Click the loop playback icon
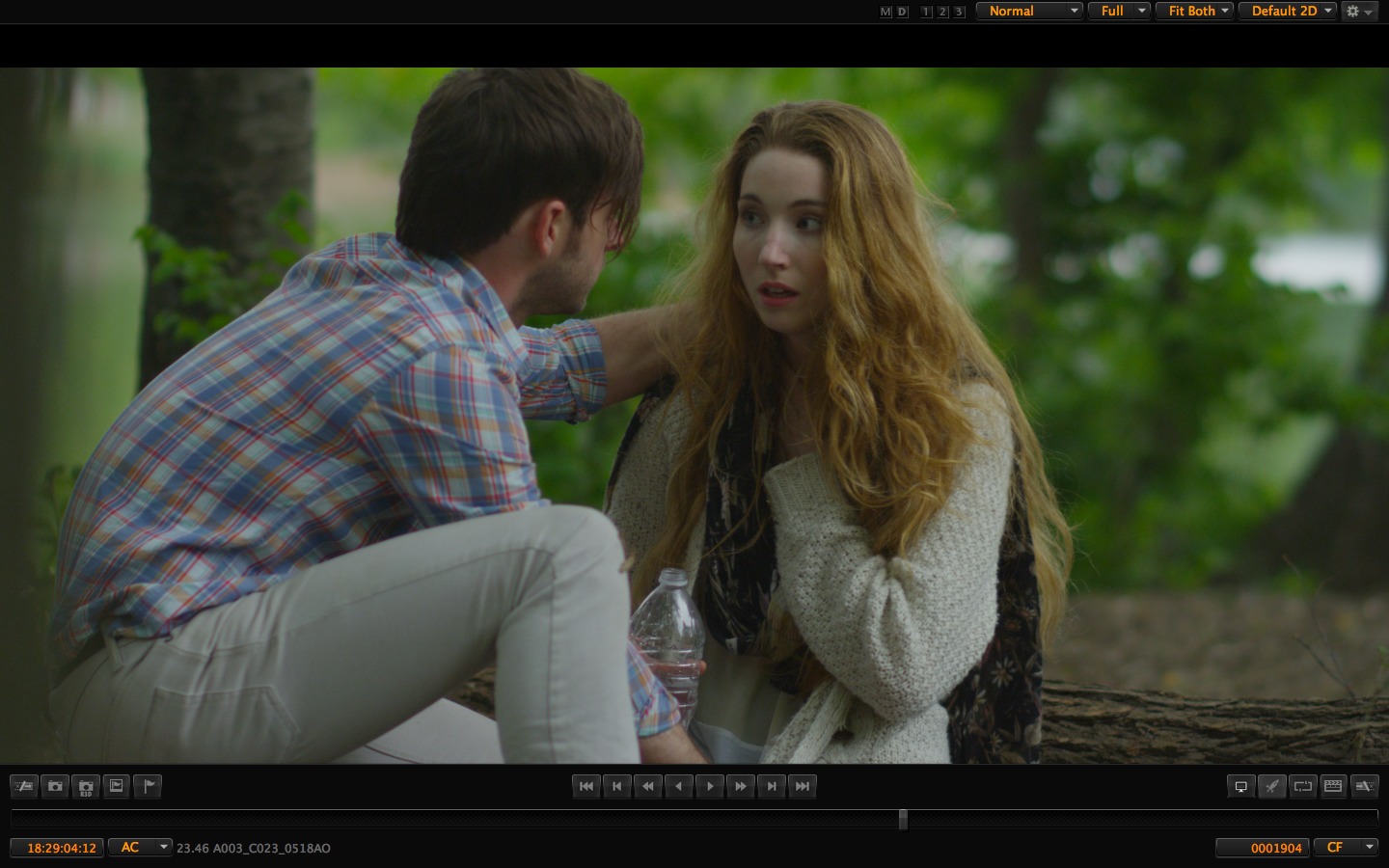Image resolution: width=1389 pixels, height=868 pixels. click(x=1302, y=787)
